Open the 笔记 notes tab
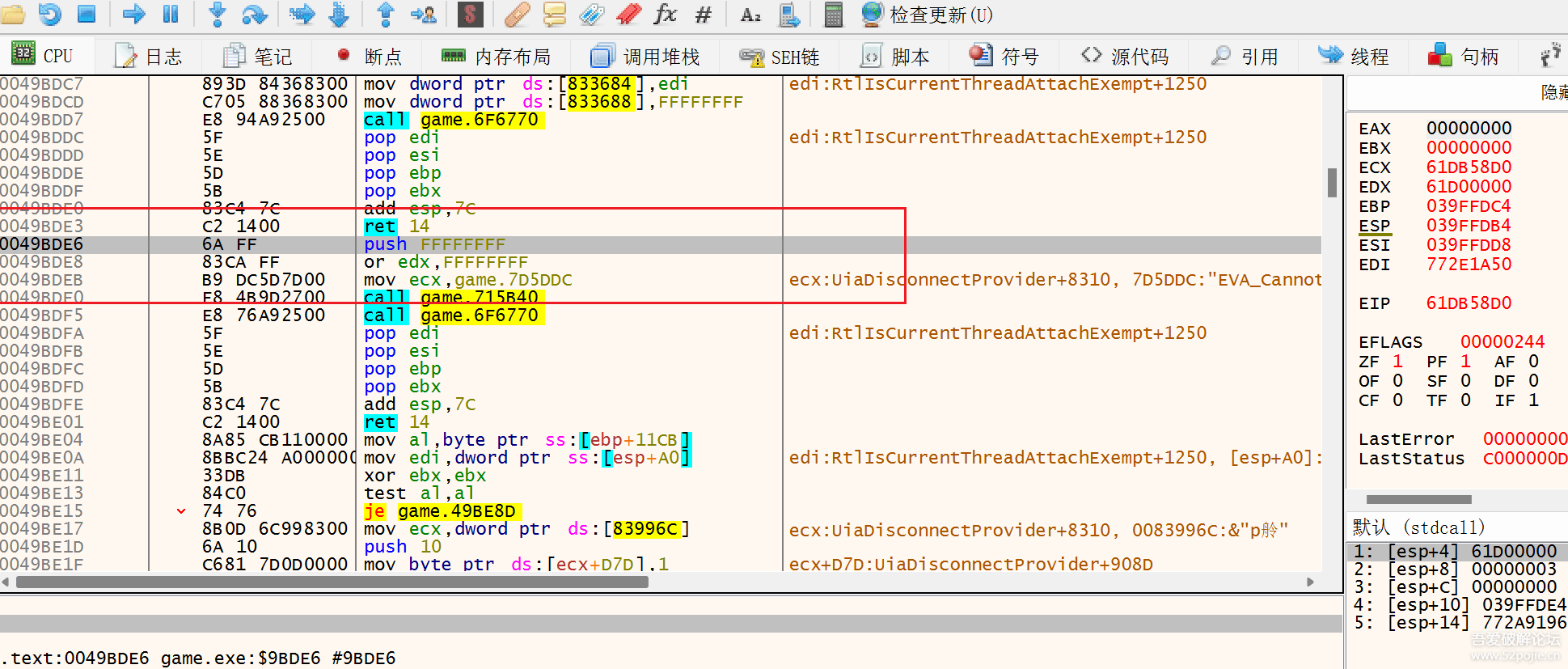 click(257, 56)
